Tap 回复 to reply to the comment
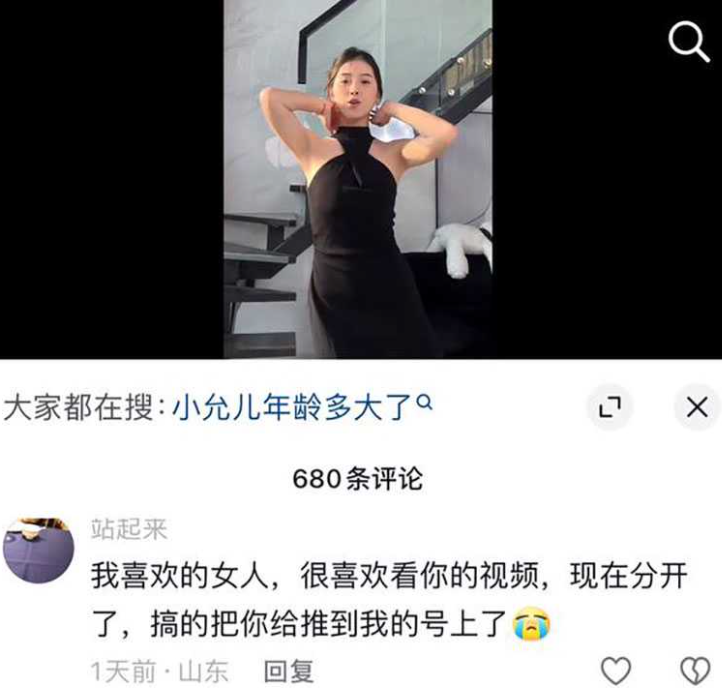This screenshot has width=722, height=688. (289, 671)
